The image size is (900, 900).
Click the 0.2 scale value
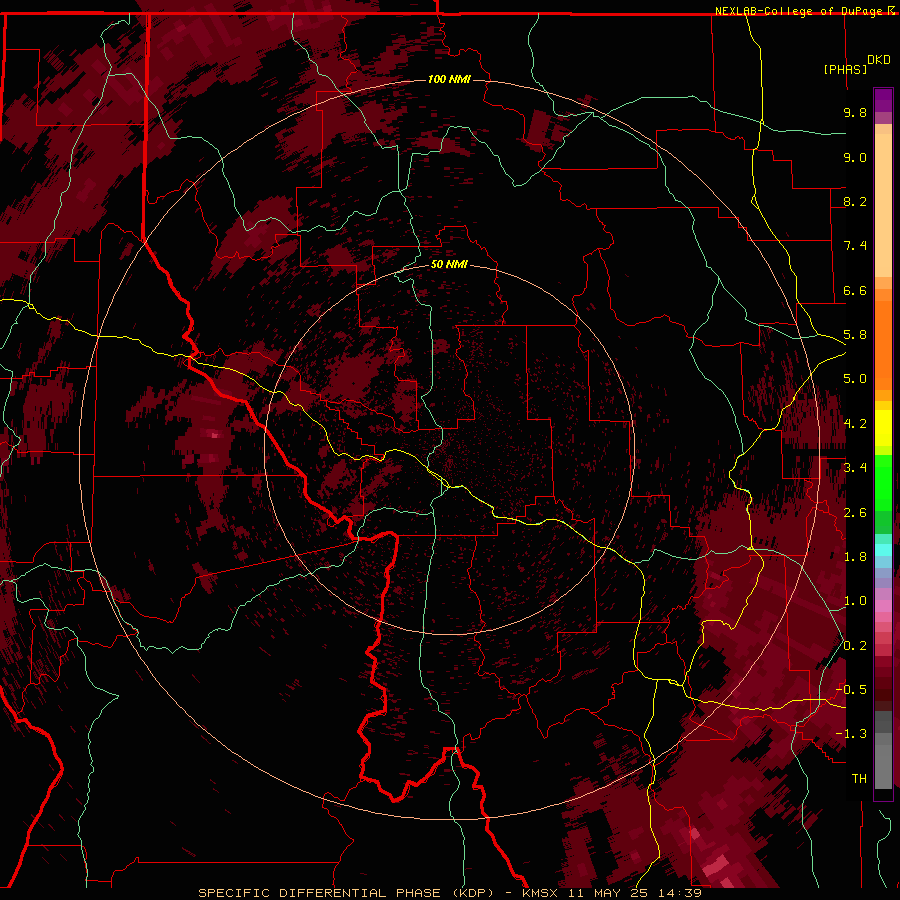tap(855, 646)
